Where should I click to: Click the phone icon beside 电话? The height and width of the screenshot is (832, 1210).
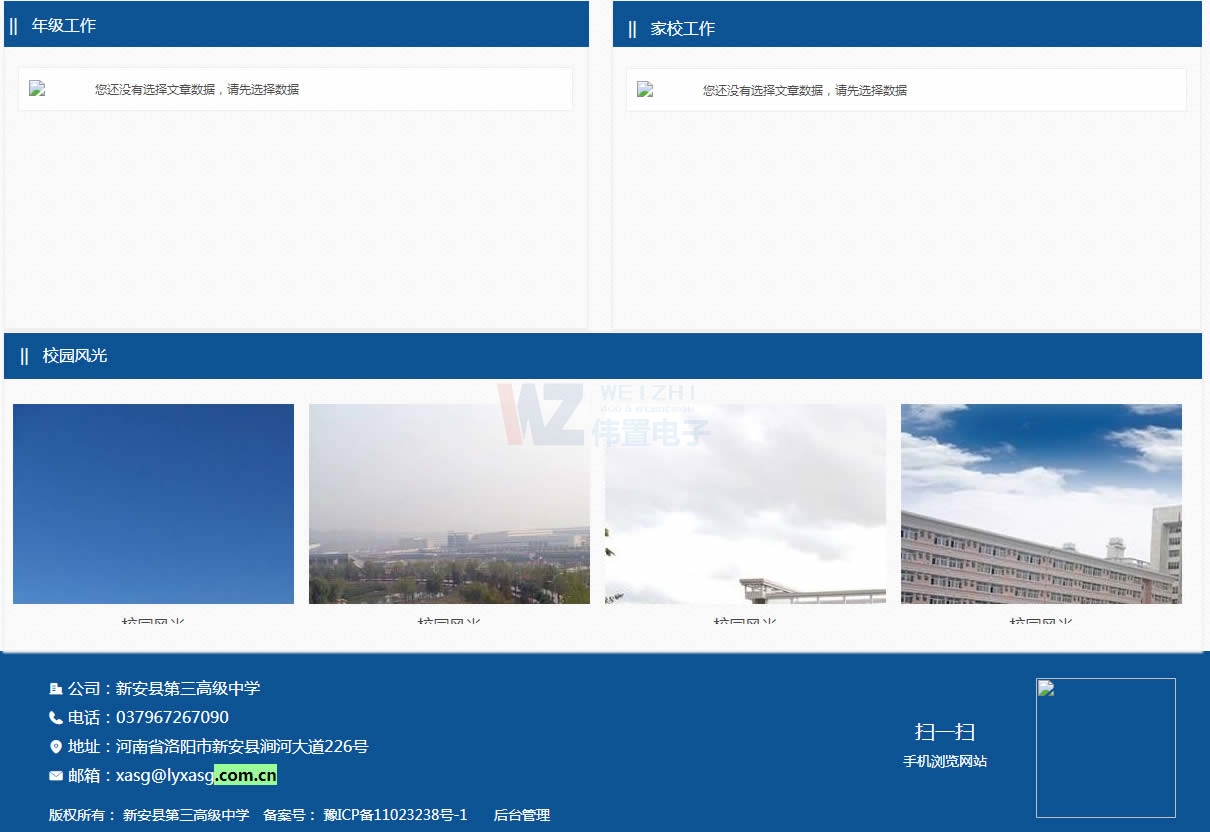tap(54, 717)
